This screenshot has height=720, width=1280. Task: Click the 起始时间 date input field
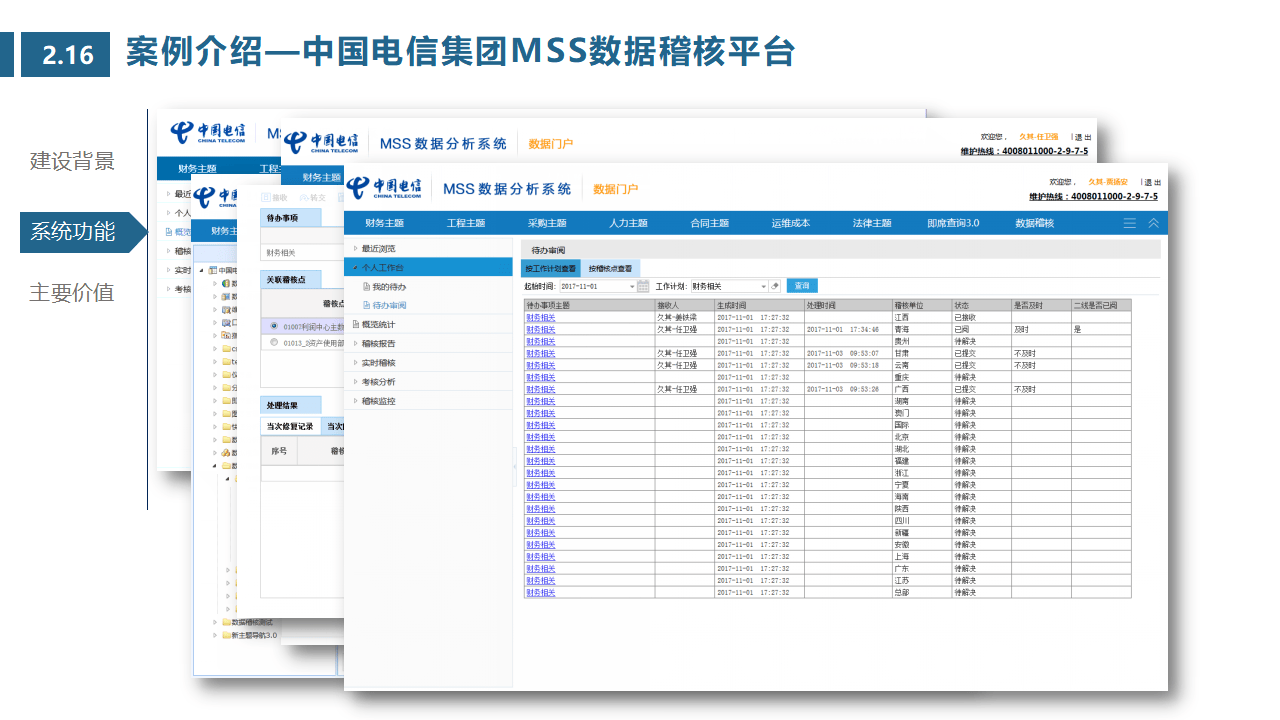[593, 287]
